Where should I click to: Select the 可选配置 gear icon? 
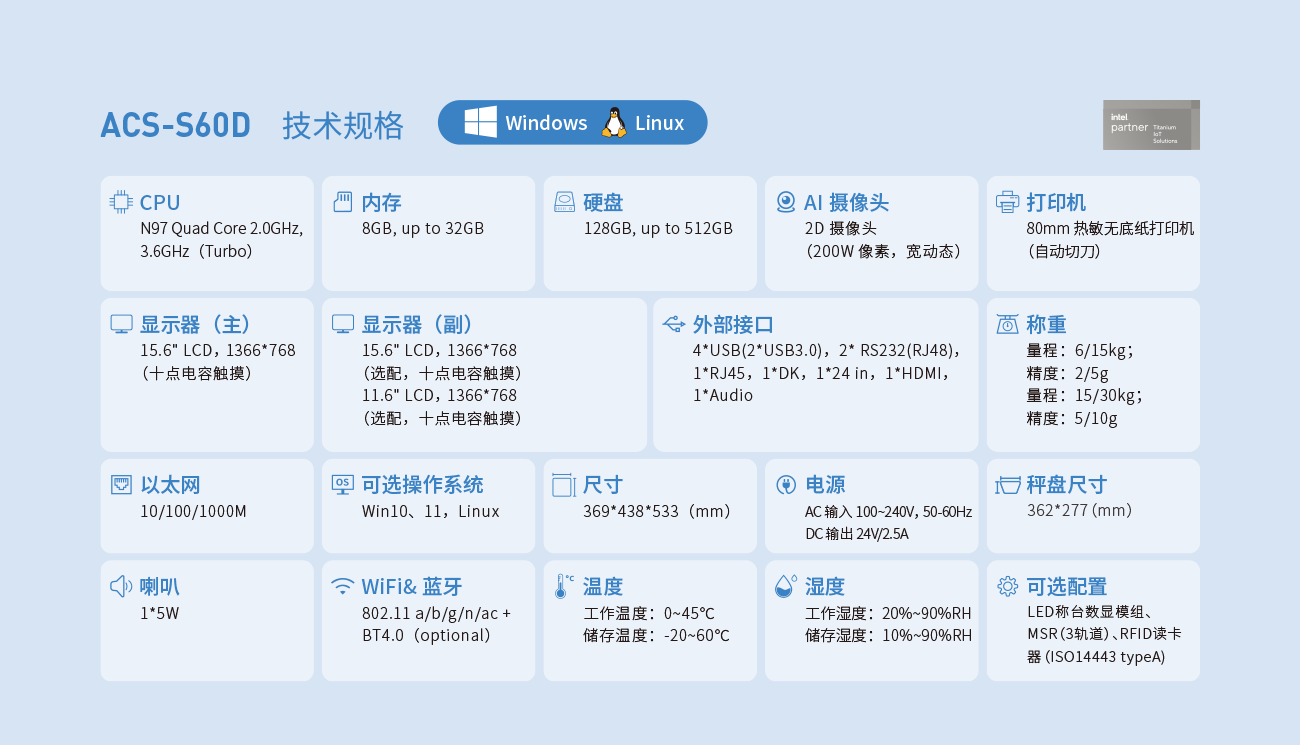pos(1008,586)
